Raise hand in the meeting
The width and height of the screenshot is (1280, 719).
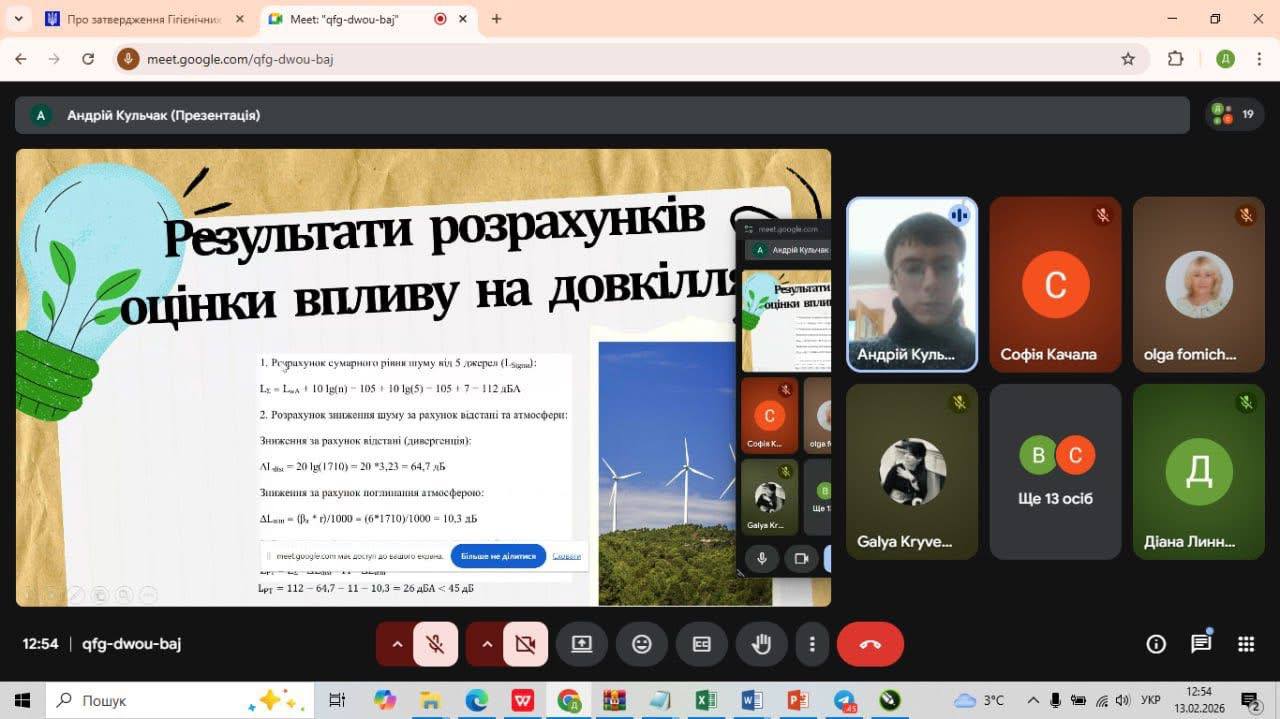tap(762, 644)
